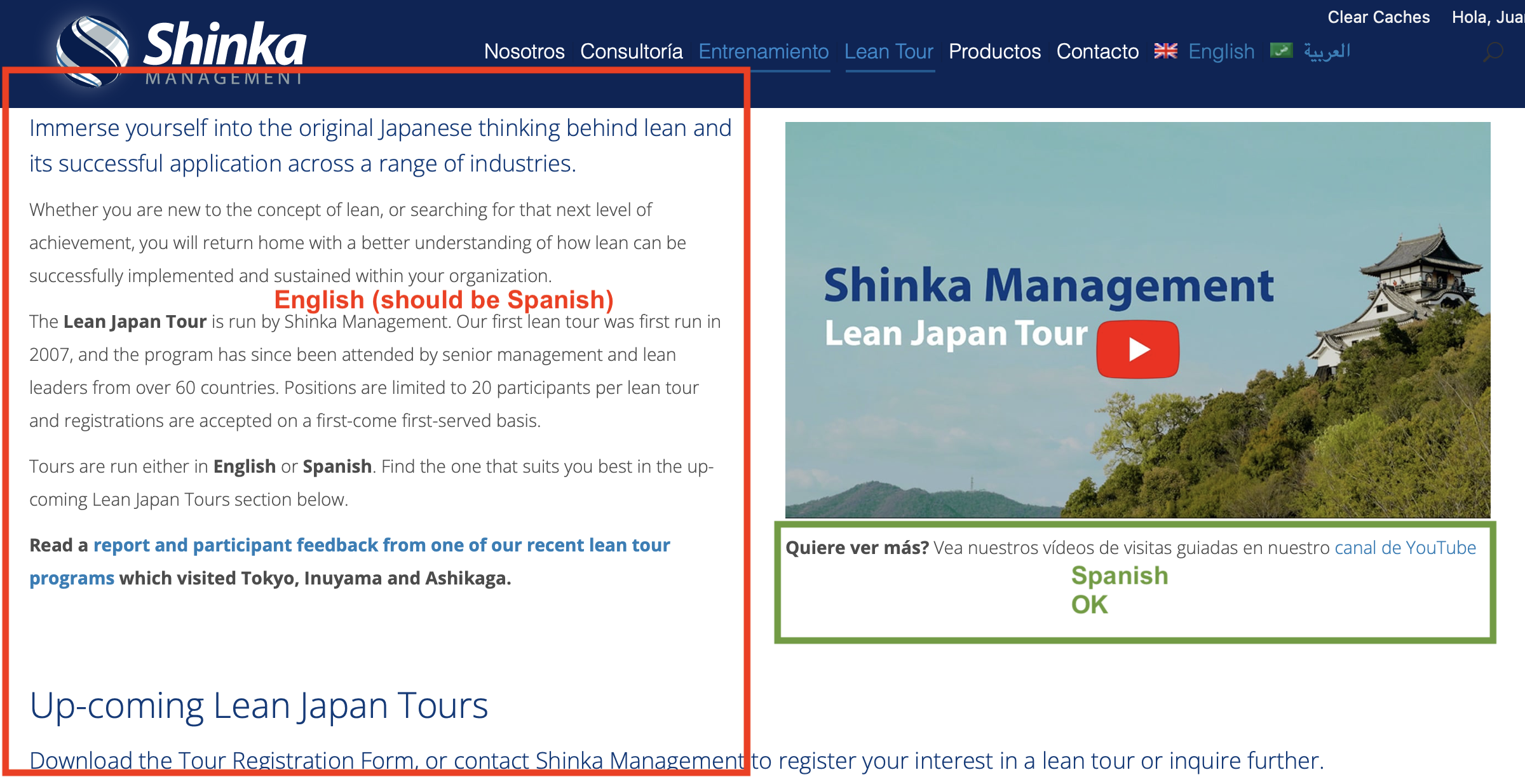
Task: Open the Lean Tour menu item
Action: (889, 51)
